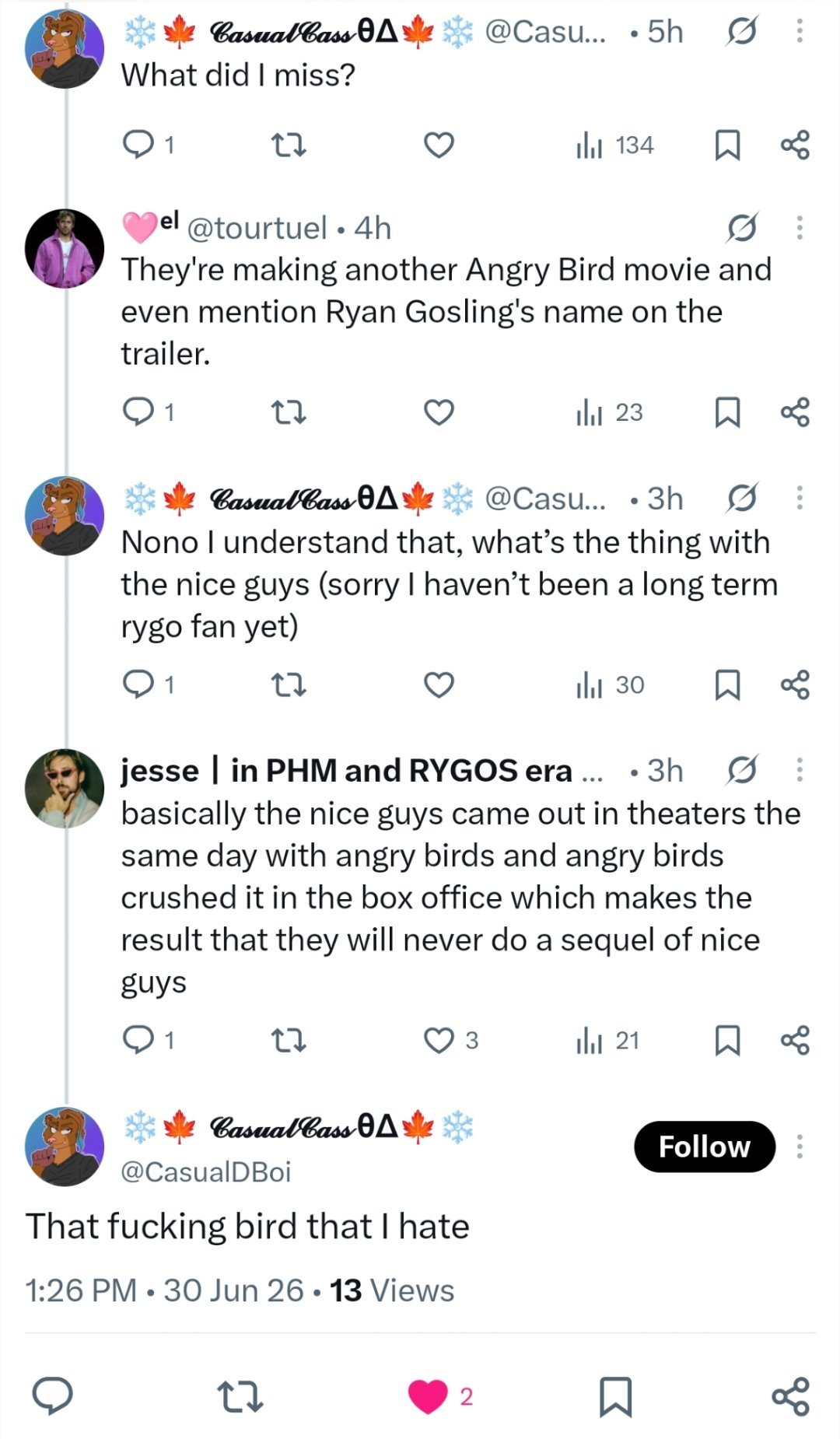The height and width of the screenshot is (1439, 840).
Task: Open the 13 Views count
Action: click(x=392, y=1290)
